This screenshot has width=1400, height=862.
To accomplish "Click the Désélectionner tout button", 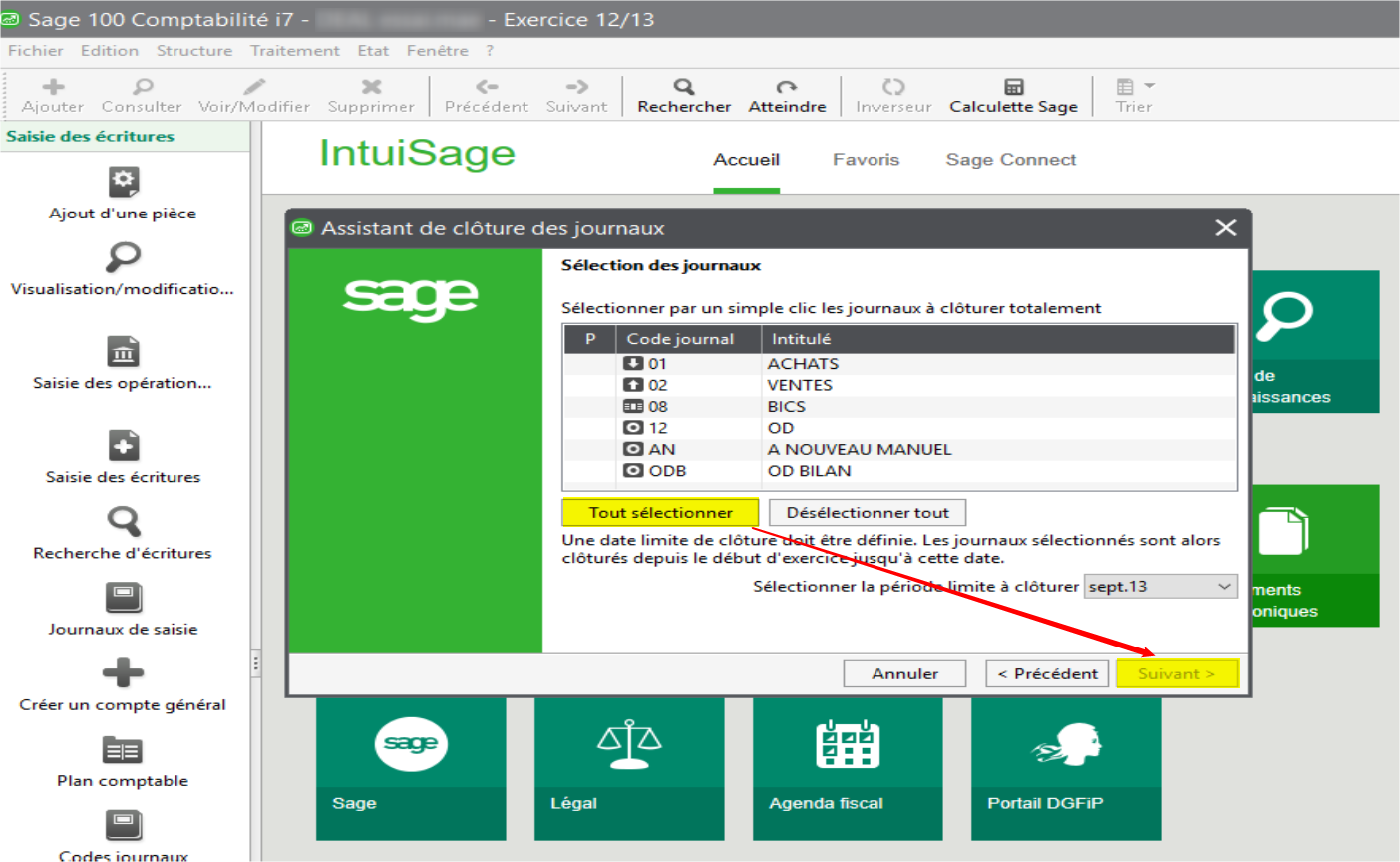I will pos(867,513).
